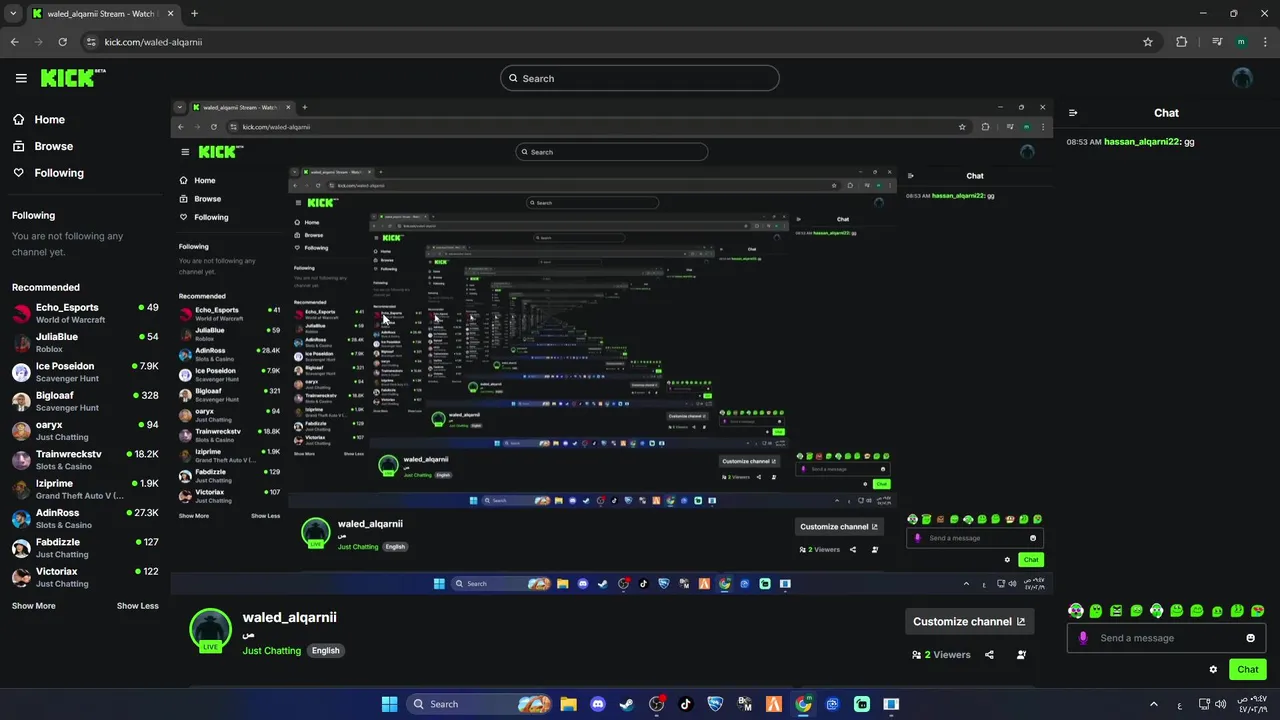Viewport: 1280px width, 720px height.
Task: Open TikTok from taskbar
Action: pyautogui.click(x=686, y=704)
